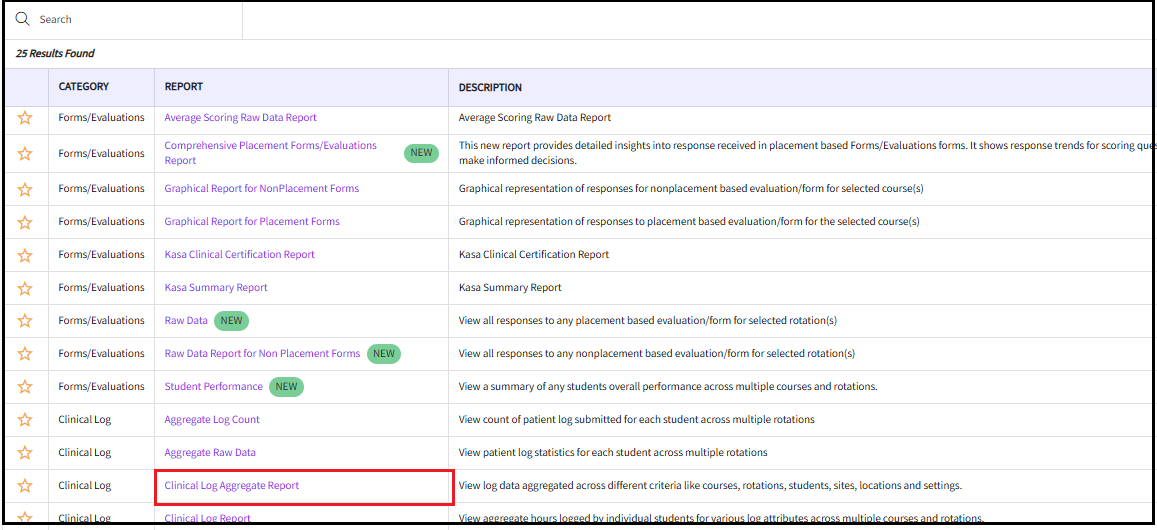Star the Comprehensive Placement Forms/Evaluations Report
This screenshot has width=1157, height=530.
tap(25, 154)
